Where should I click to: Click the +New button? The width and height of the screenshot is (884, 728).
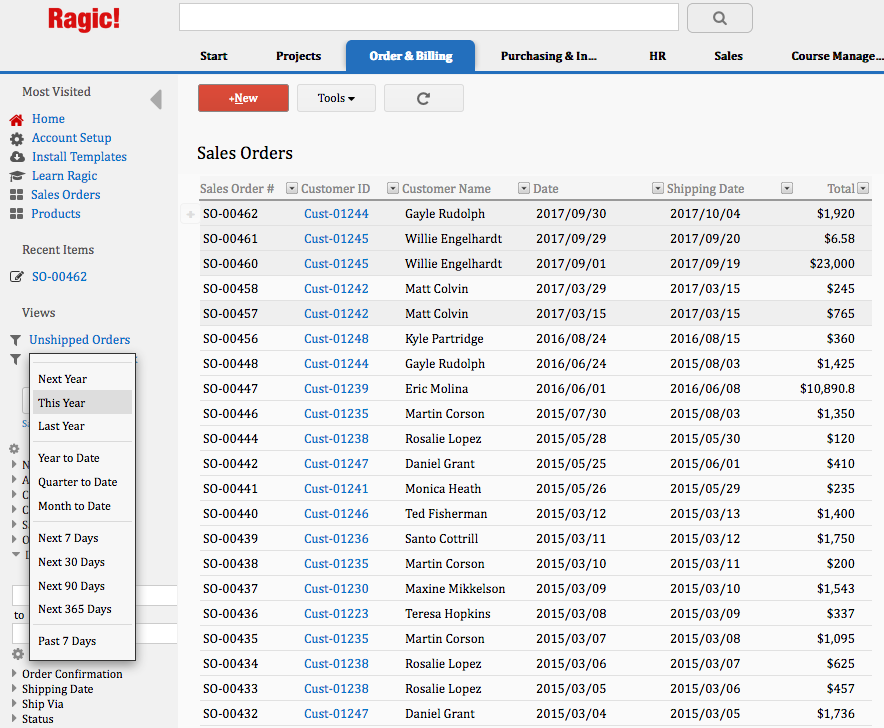[243, 98]
